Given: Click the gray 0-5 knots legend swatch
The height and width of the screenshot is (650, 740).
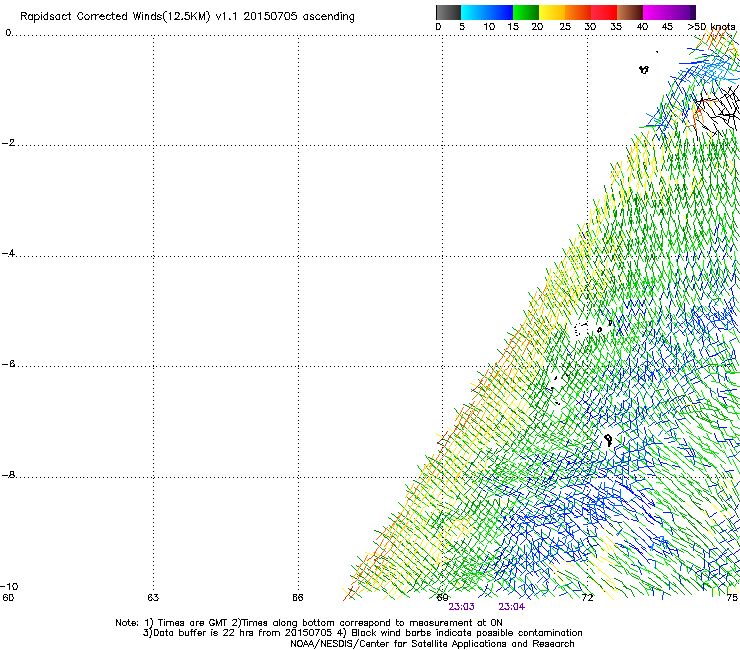Looking at the screenshot, I should click(448, 12).
